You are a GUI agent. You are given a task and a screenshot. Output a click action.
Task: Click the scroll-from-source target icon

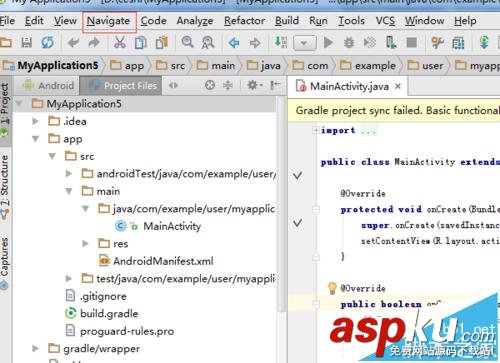[210, 86]
